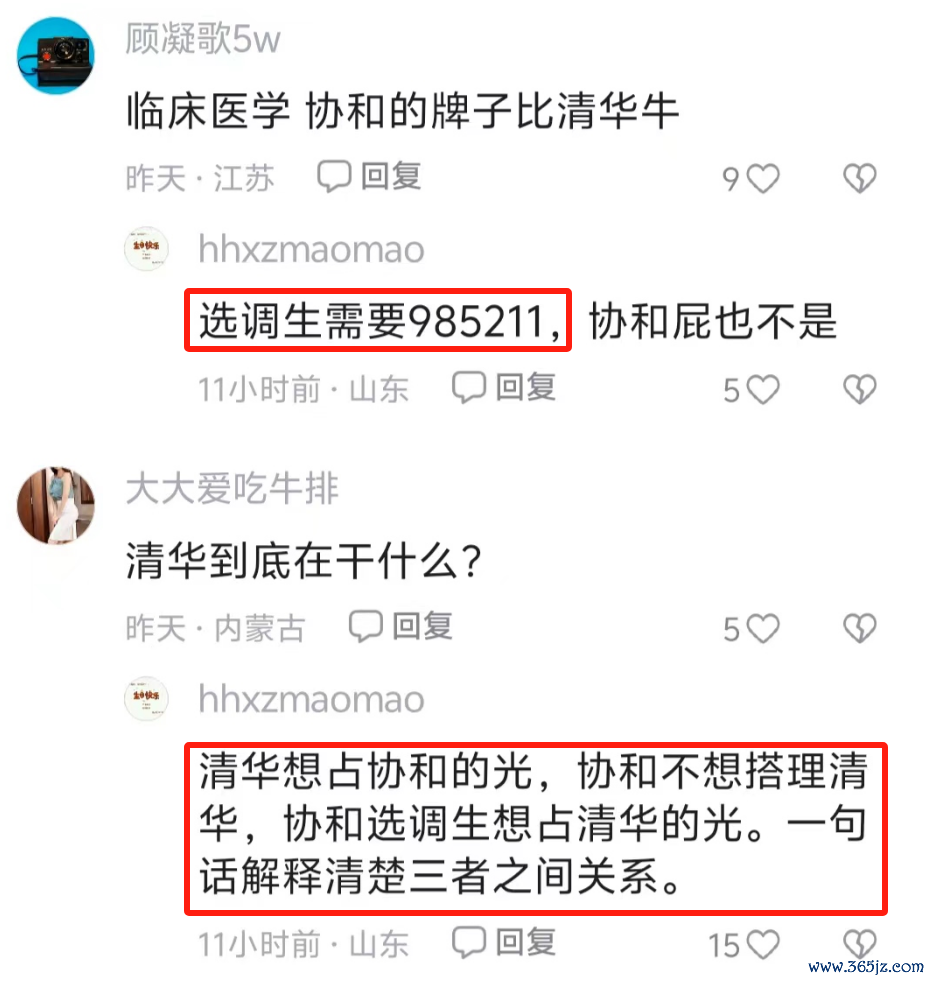
Task: Like the reply with 15 likes
Action: 763,944
